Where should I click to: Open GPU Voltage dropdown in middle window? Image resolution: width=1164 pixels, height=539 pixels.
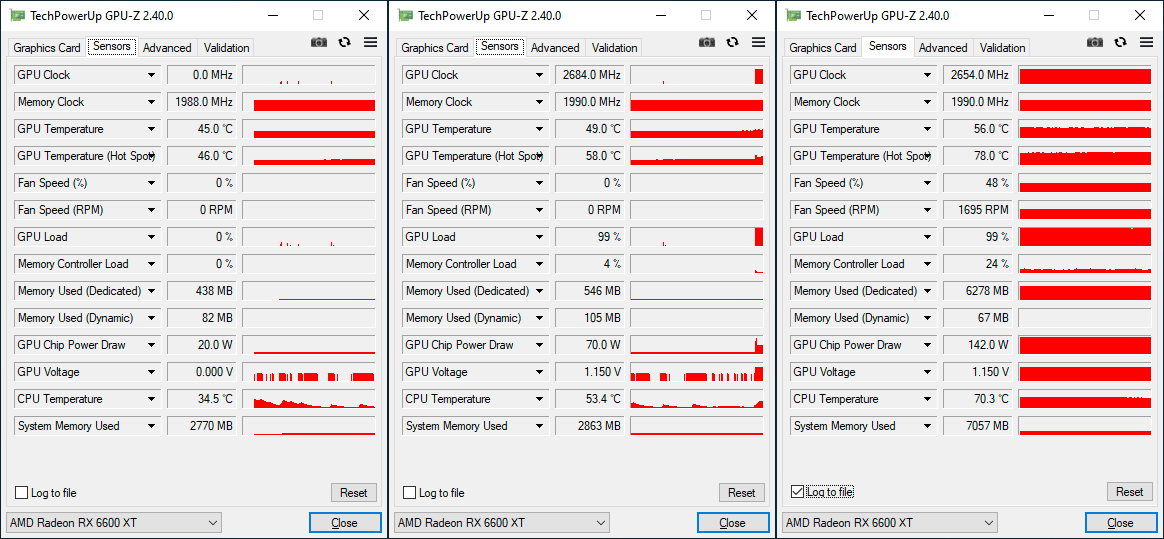click(540, 372)
